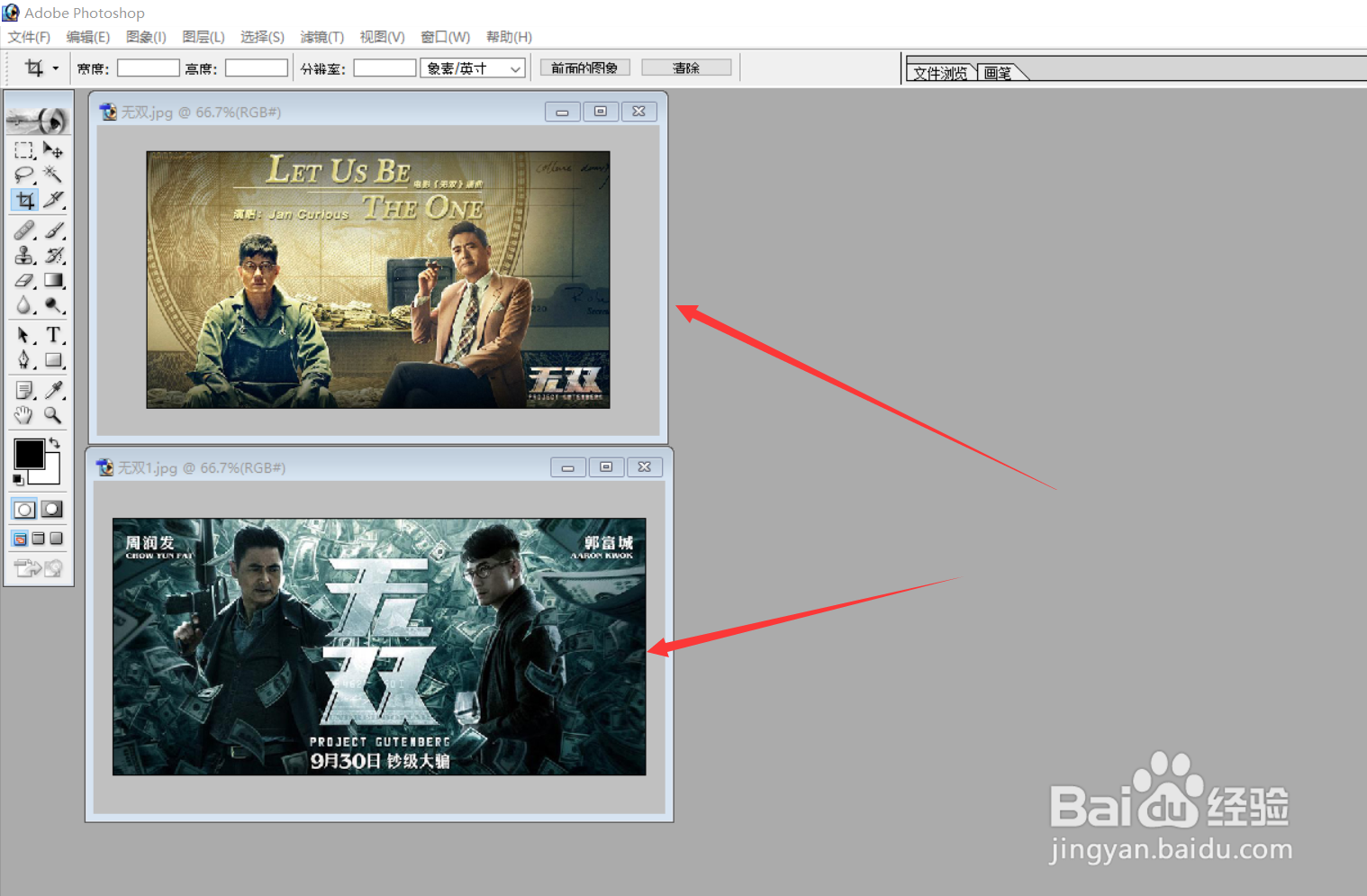Select the Notes tool
This screenshot has width=1367, height=896.
point(24,390)
